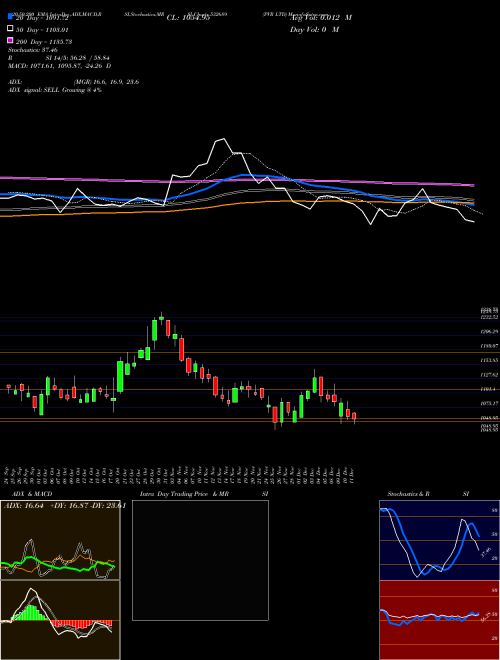Click the ADX indicator chart with green line

click(x=60, y=540)
